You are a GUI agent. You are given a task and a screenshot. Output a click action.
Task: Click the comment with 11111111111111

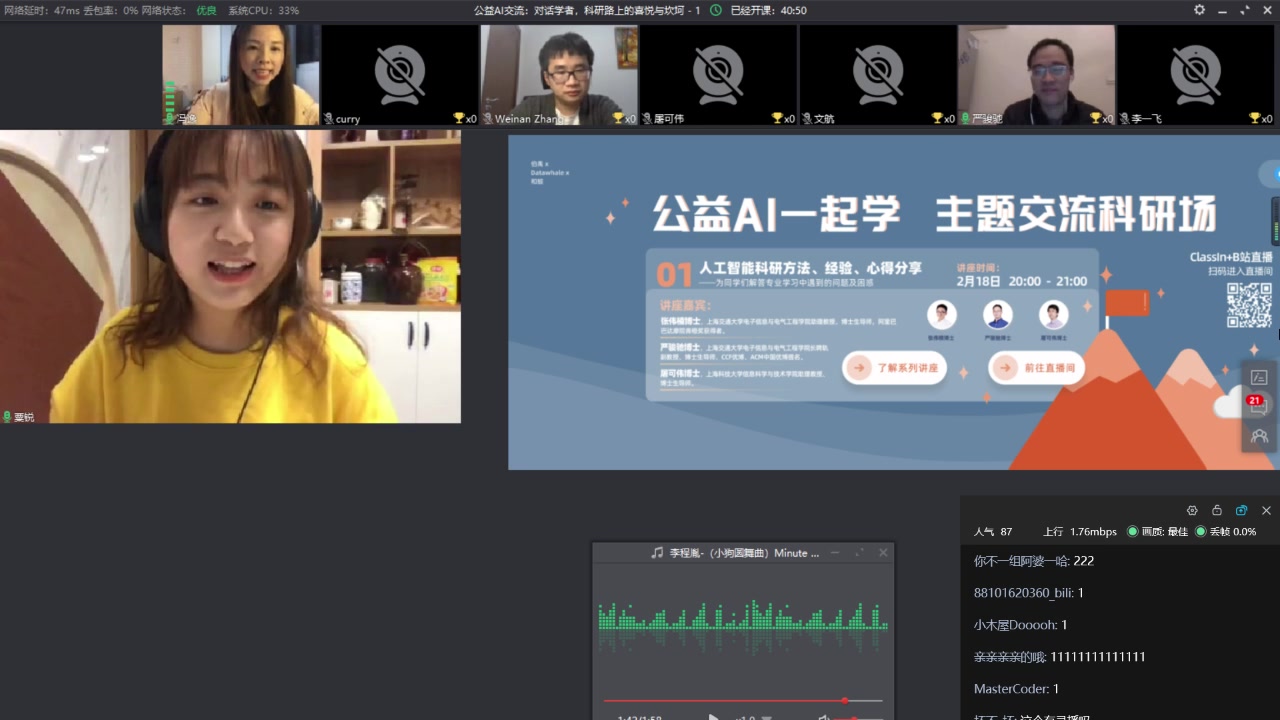click(1060, 657)
